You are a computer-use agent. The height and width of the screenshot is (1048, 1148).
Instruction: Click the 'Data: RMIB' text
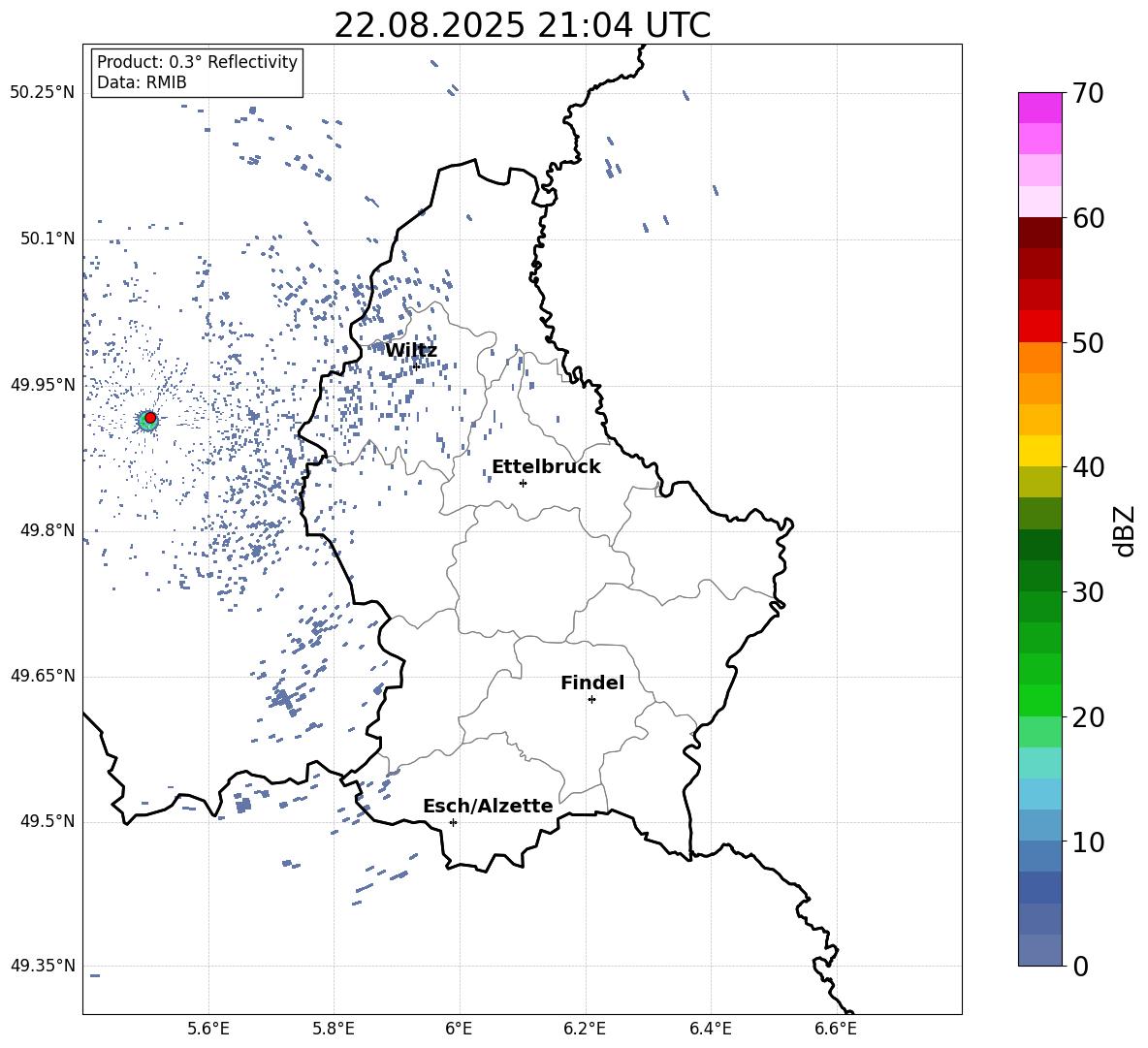(142, 82)
